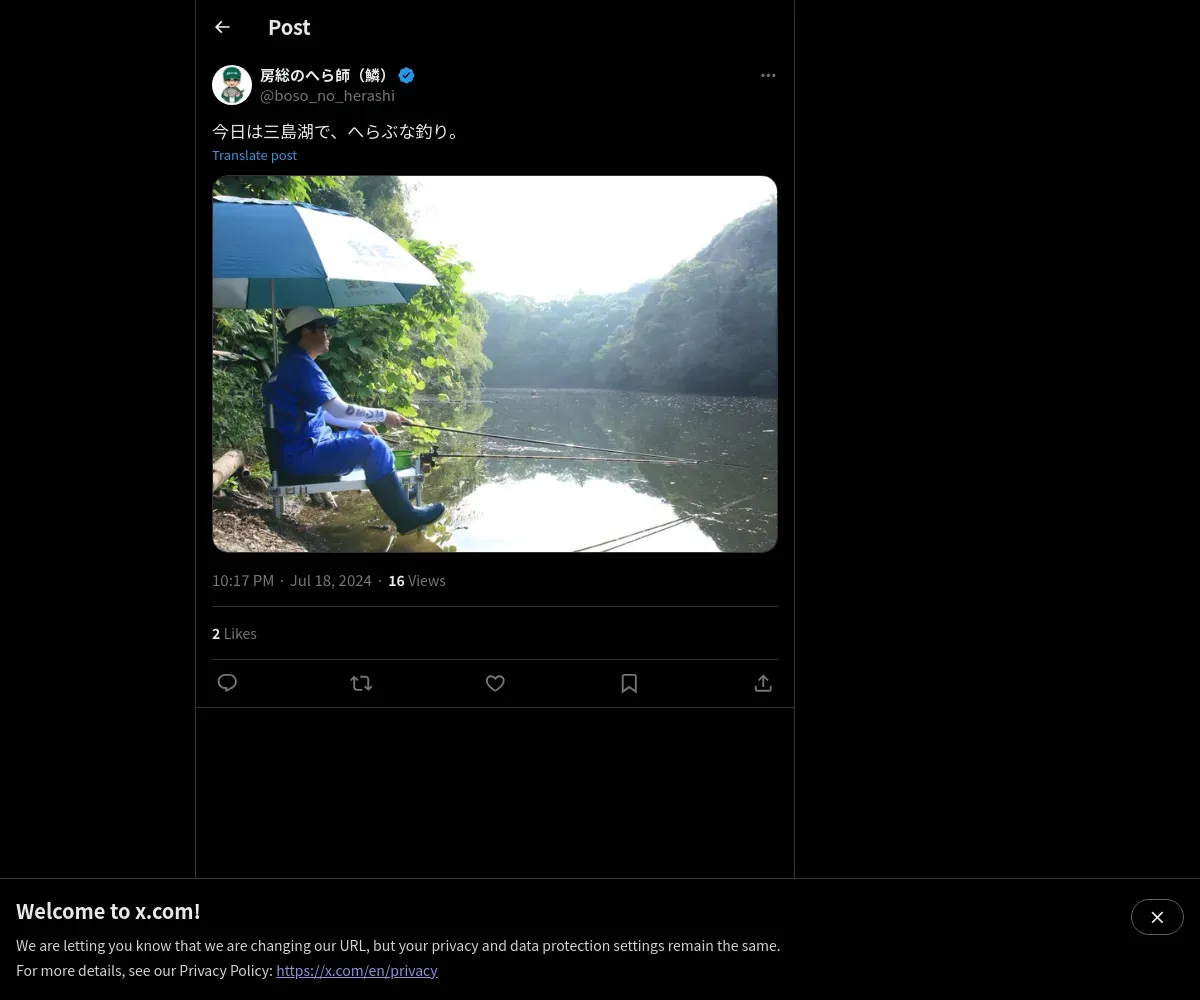Click the Post header title

(x=289, y=28)
